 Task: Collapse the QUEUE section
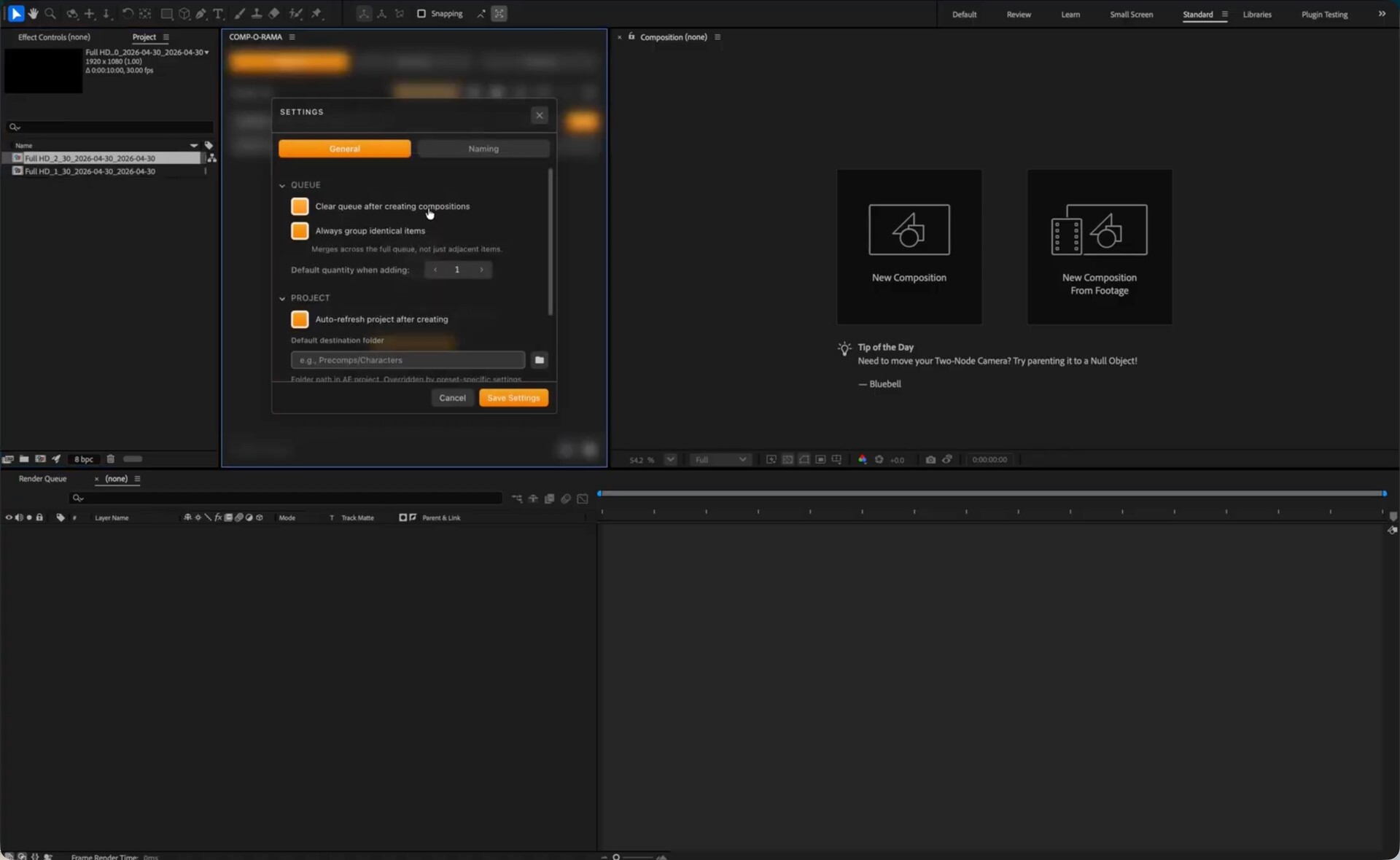pos(282,186)
